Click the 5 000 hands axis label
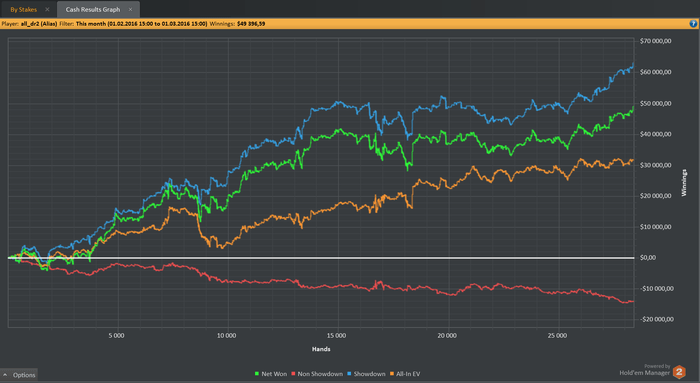Viewport: 700px width, 383px height. tap(117, 336)
